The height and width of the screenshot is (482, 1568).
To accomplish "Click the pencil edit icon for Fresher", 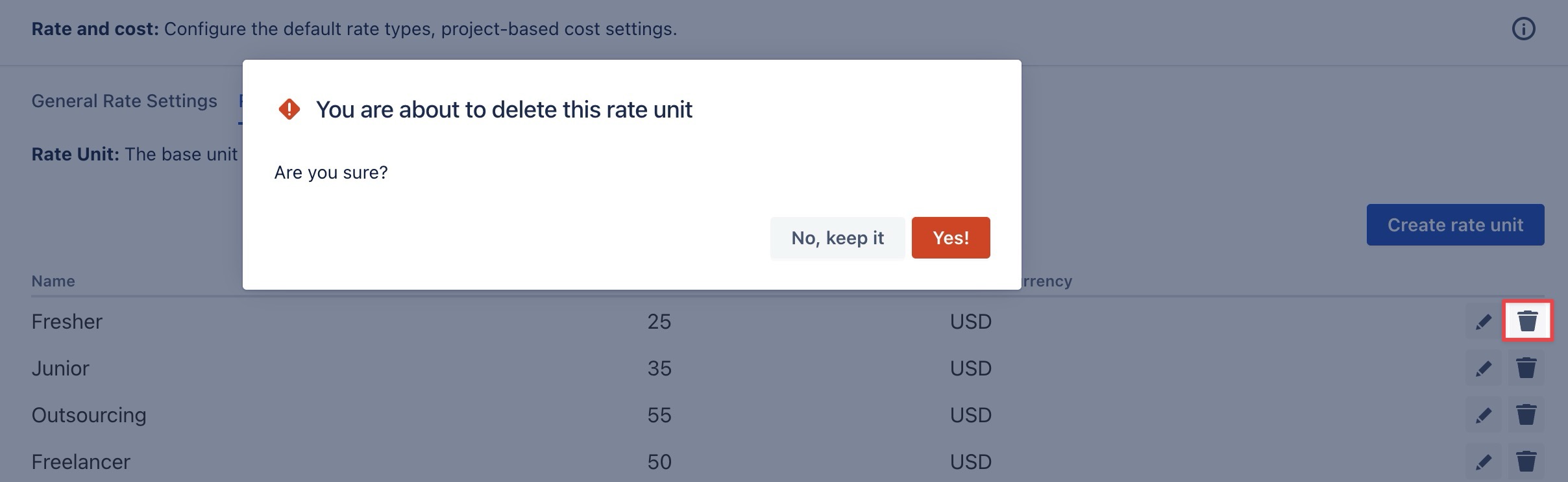I will (x=1483, y=322).
